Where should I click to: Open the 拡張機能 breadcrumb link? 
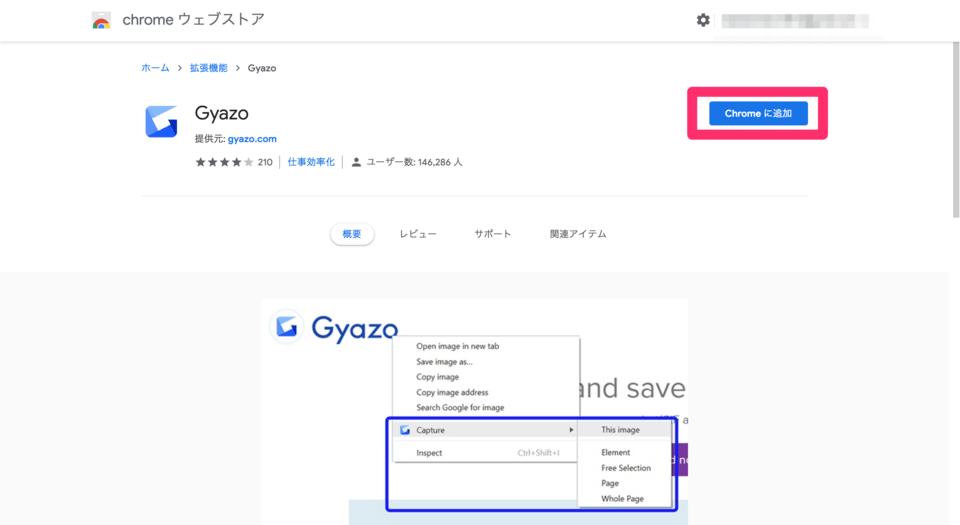pos(209,68)
